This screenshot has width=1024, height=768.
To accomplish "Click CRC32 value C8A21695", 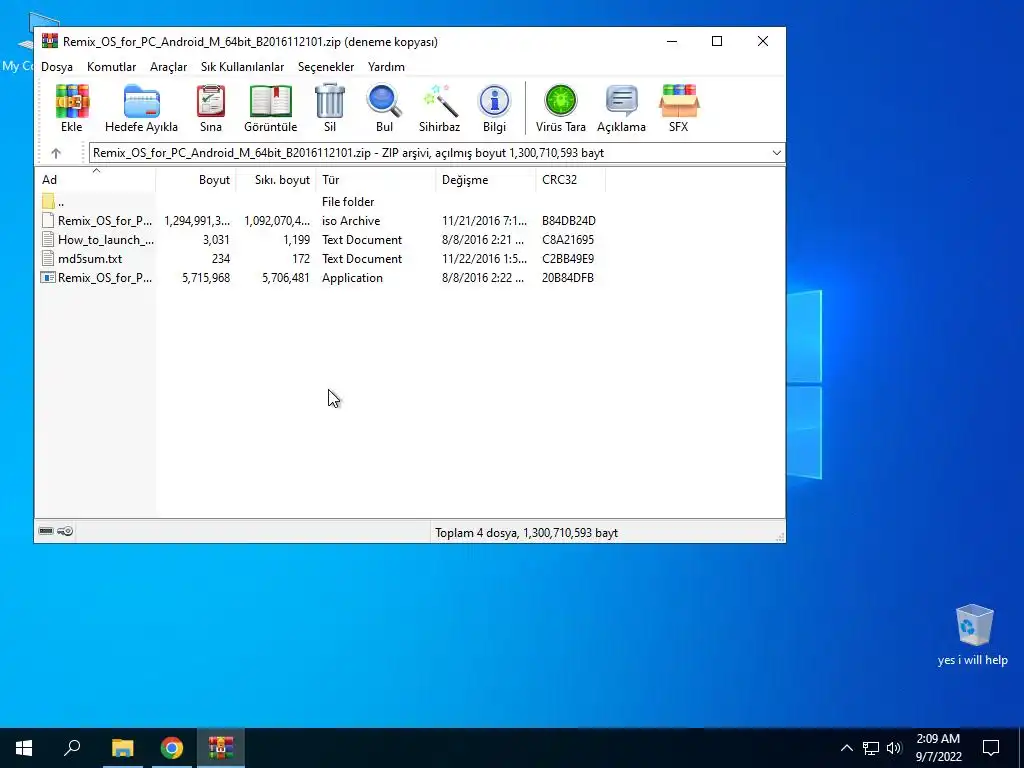I will (x=568, y=240).
